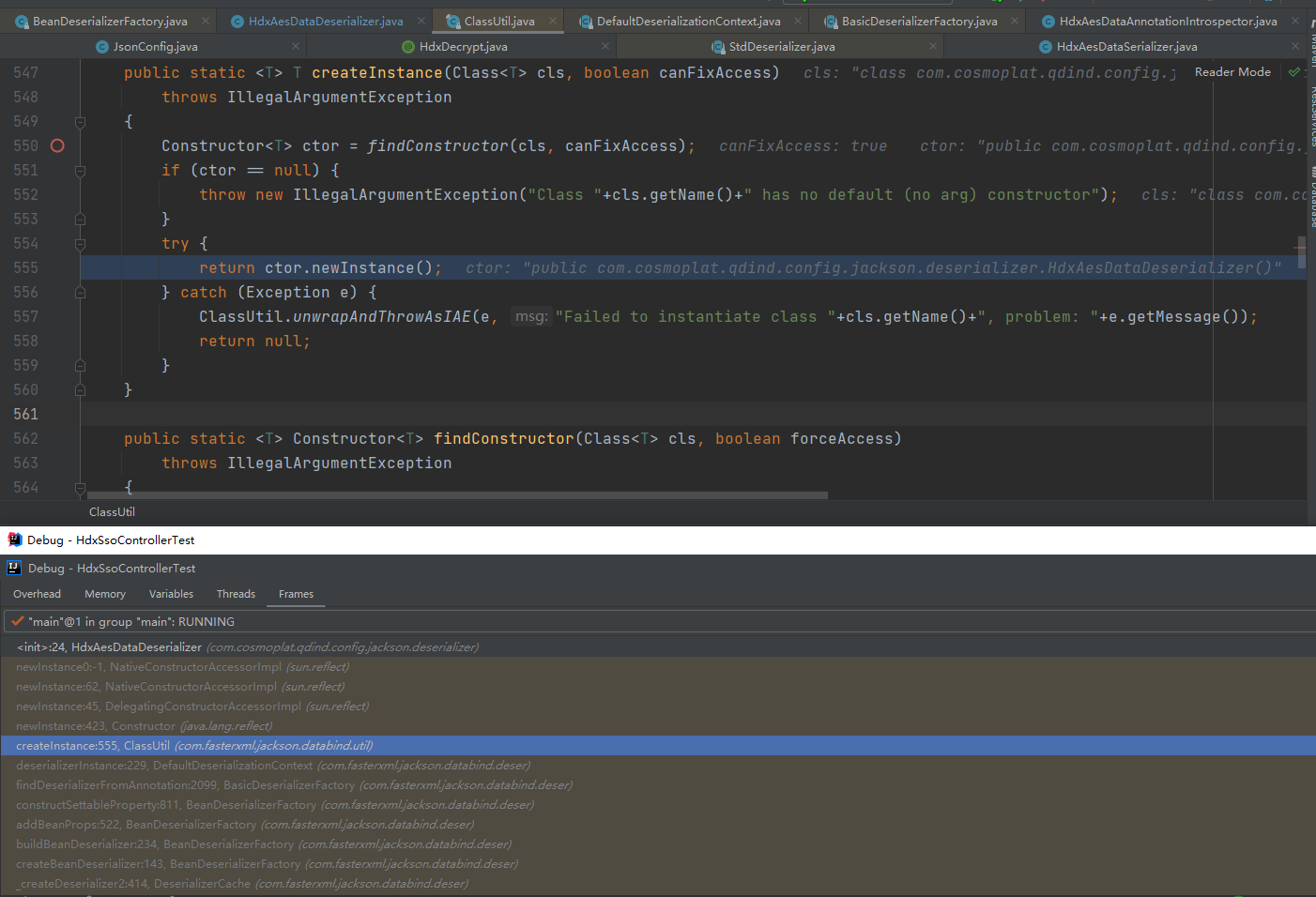Switch to the HdxAesDataDeserializer.java tab

(326, 21)
